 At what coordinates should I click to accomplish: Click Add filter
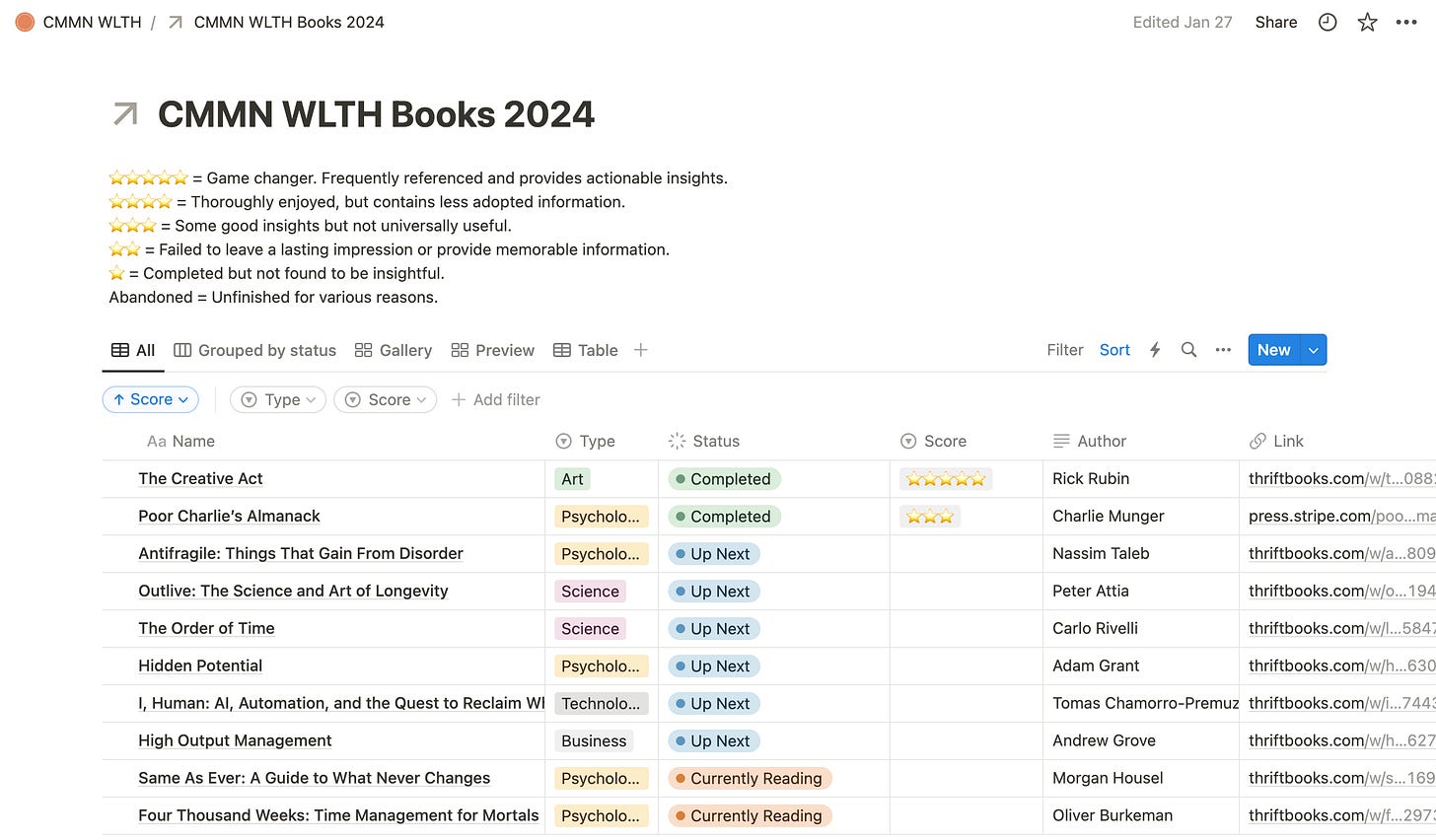[495, 399]
